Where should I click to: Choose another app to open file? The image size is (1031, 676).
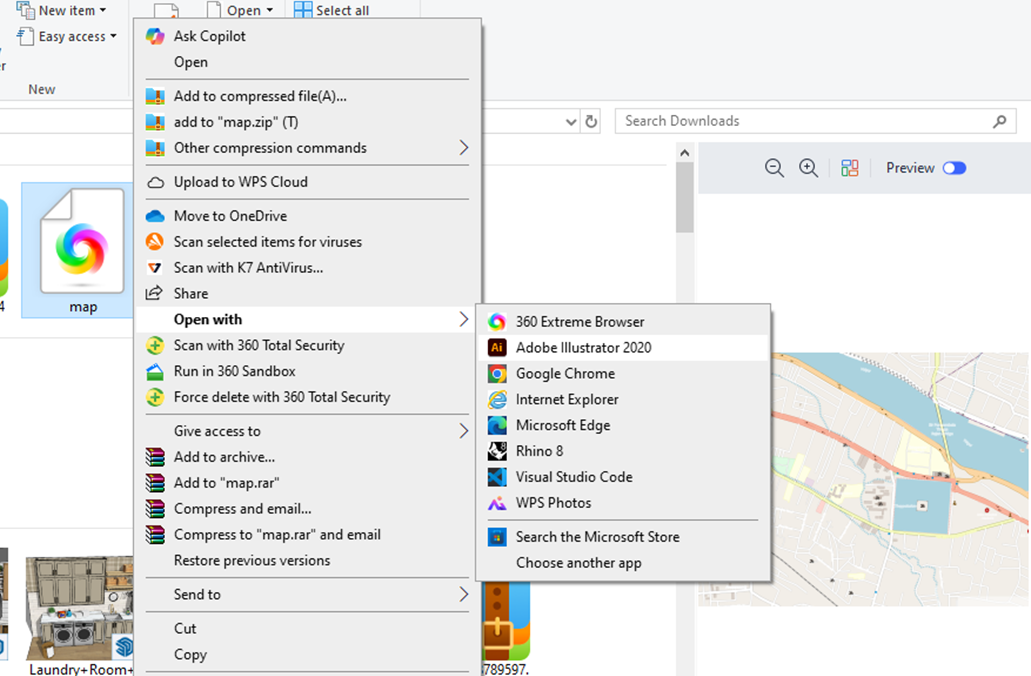click(x=579, y=563)
